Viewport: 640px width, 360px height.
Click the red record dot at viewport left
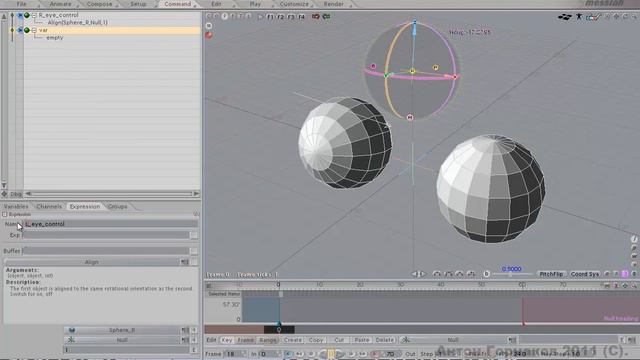click(x=209, y=35)
